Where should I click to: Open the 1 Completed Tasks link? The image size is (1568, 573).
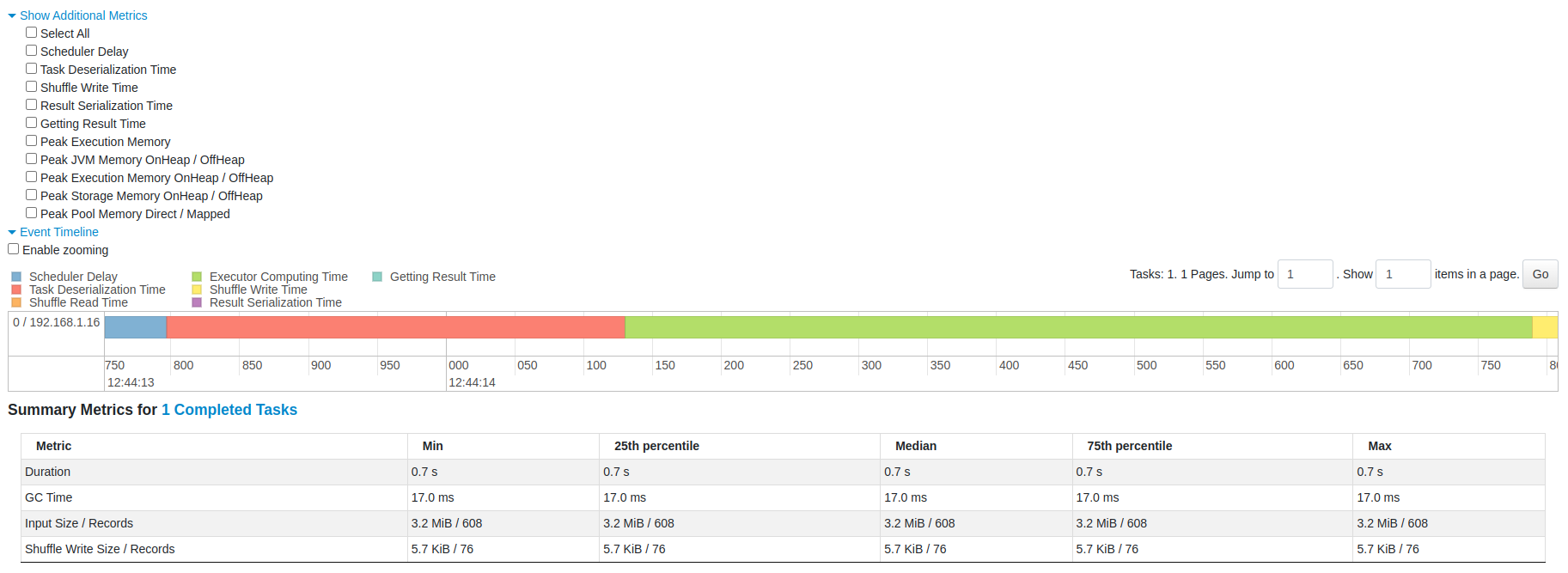point(229,410)
